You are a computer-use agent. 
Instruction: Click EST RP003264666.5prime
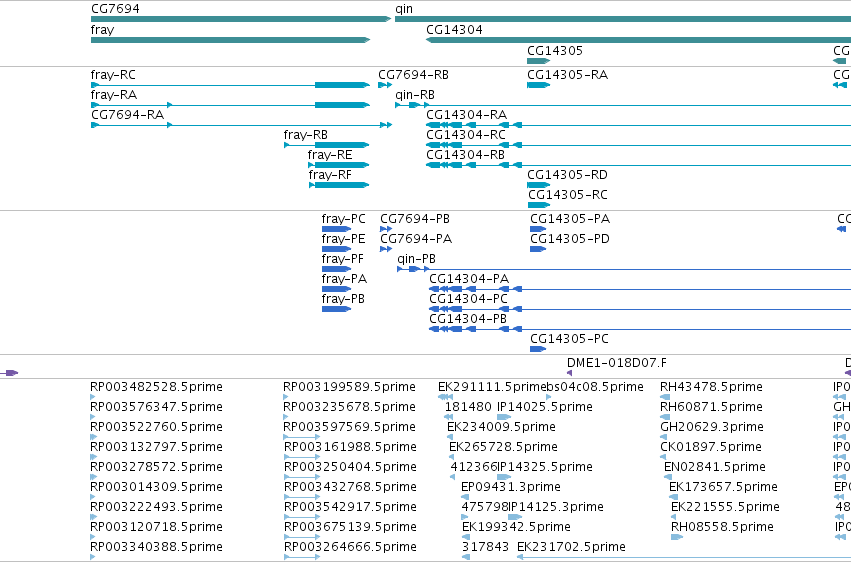[351, 547]
